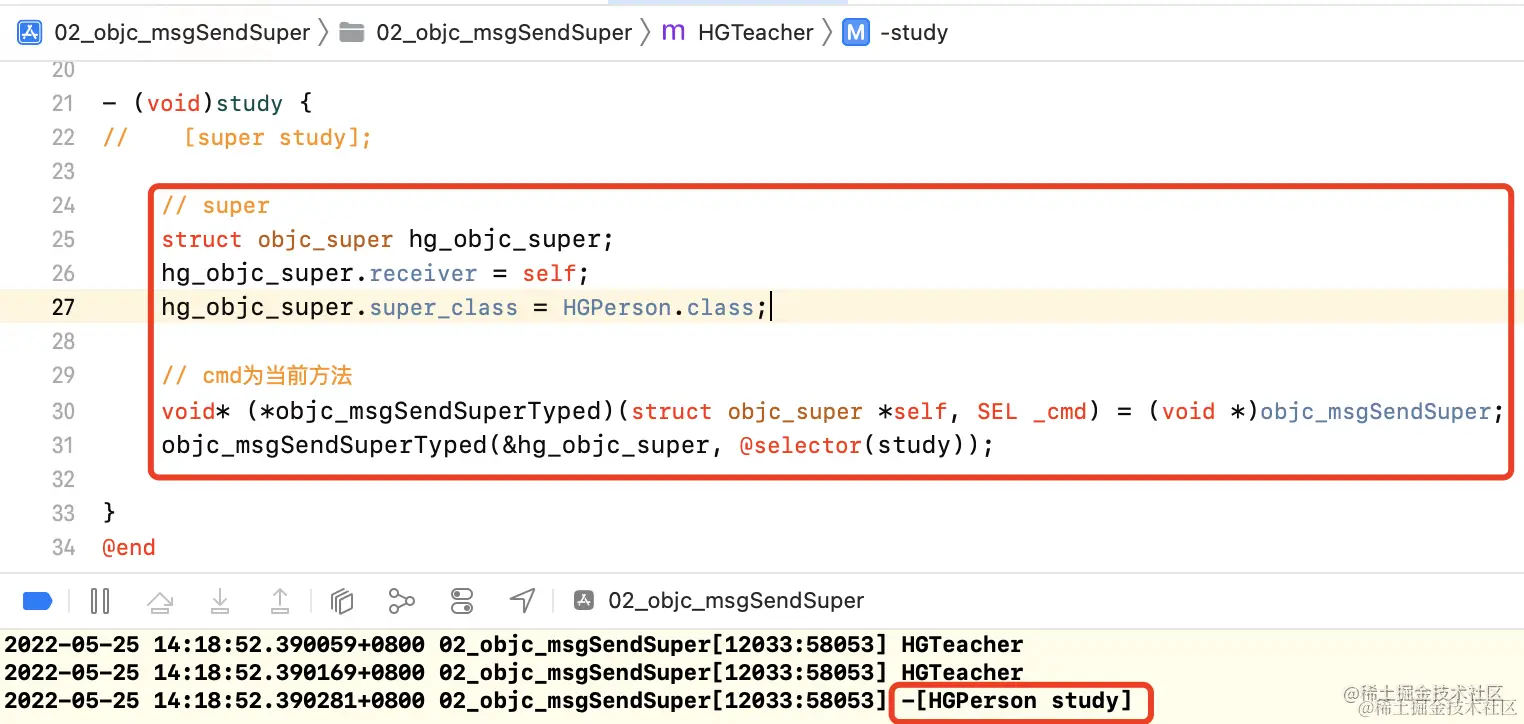Screen dimensions: 1524x724
Task: Open the Environment Overrides control
Action: tap(462, 600)
